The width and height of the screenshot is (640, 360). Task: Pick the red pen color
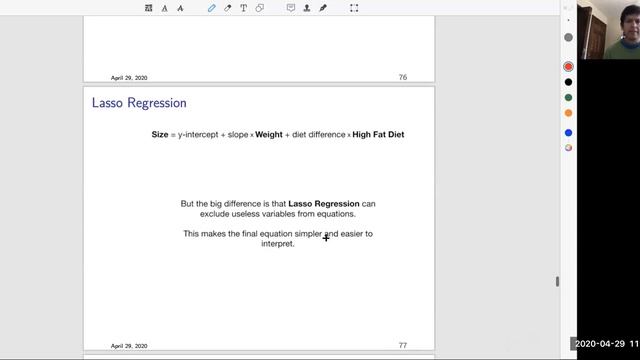[x=568, y=67]
